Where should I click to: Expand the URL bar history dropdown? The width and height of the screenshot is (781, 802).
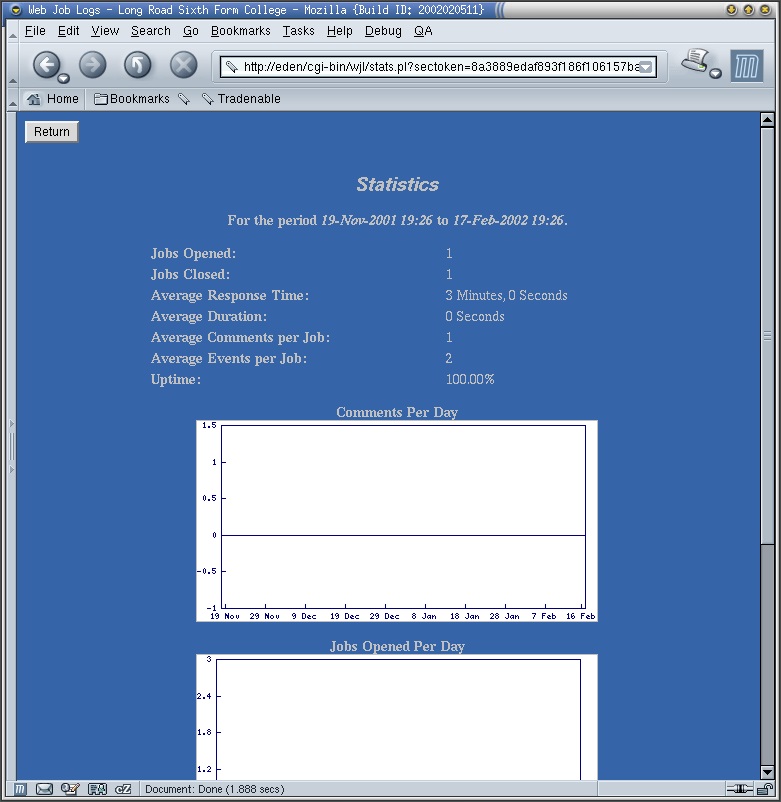click(646, 67)
